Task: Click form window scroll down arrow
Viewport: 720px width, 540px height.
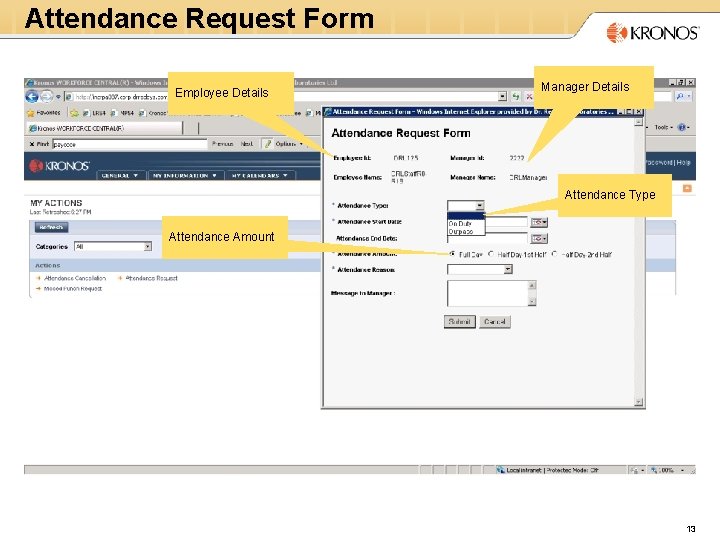Action: click(638, 402)
